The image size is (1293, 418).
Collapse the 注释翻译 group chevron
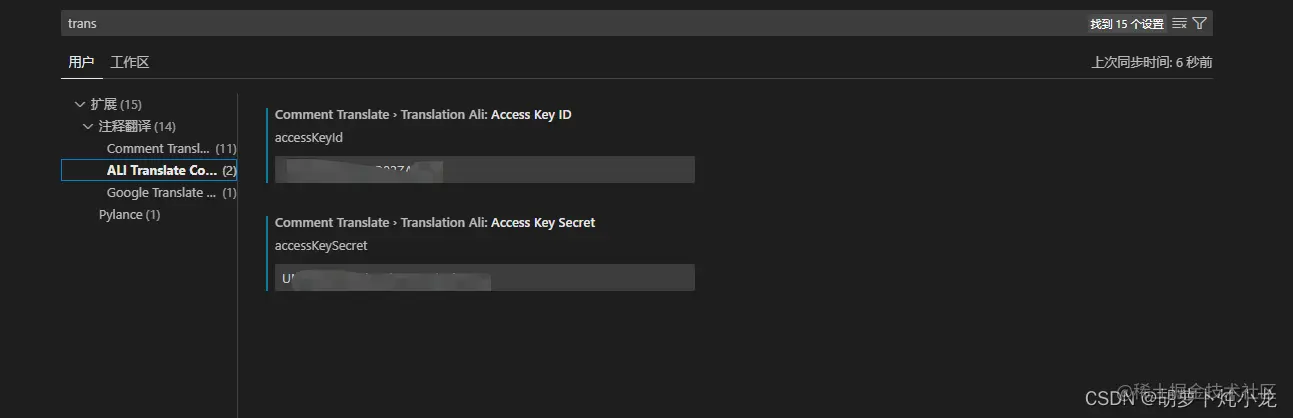[x=88, y=126]
